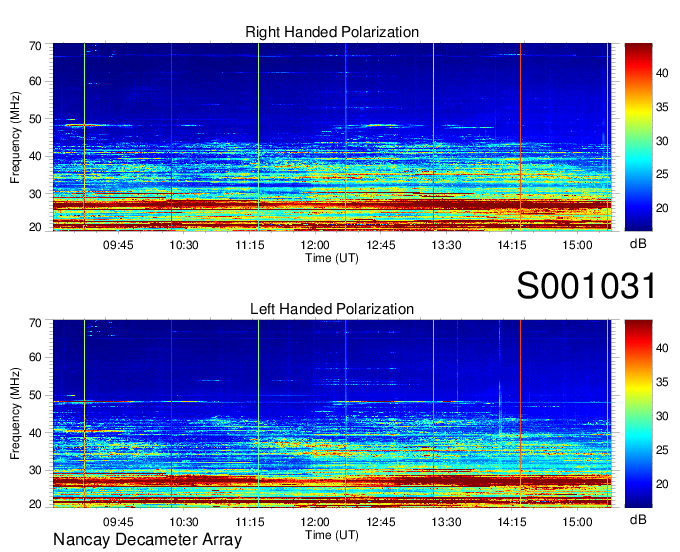Click the 'Left Handed Polarization' title

pyautogui.click(x=332, y=309)
